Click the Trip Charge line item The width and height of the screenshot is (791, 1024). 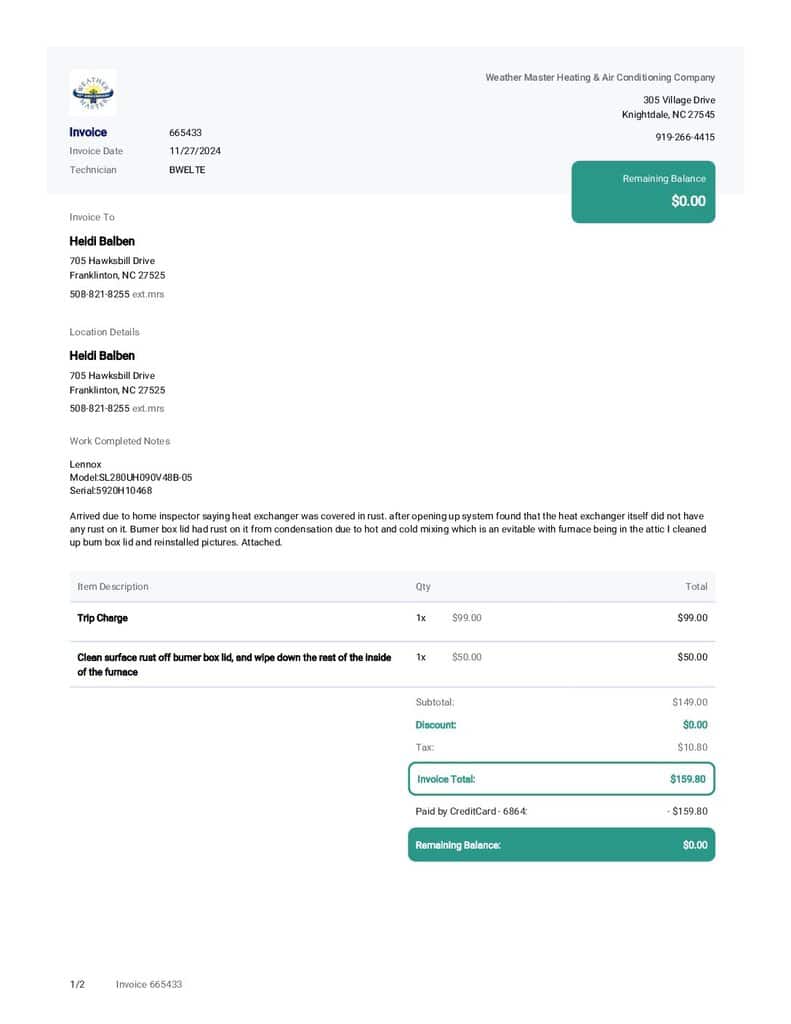pos(103,618)
